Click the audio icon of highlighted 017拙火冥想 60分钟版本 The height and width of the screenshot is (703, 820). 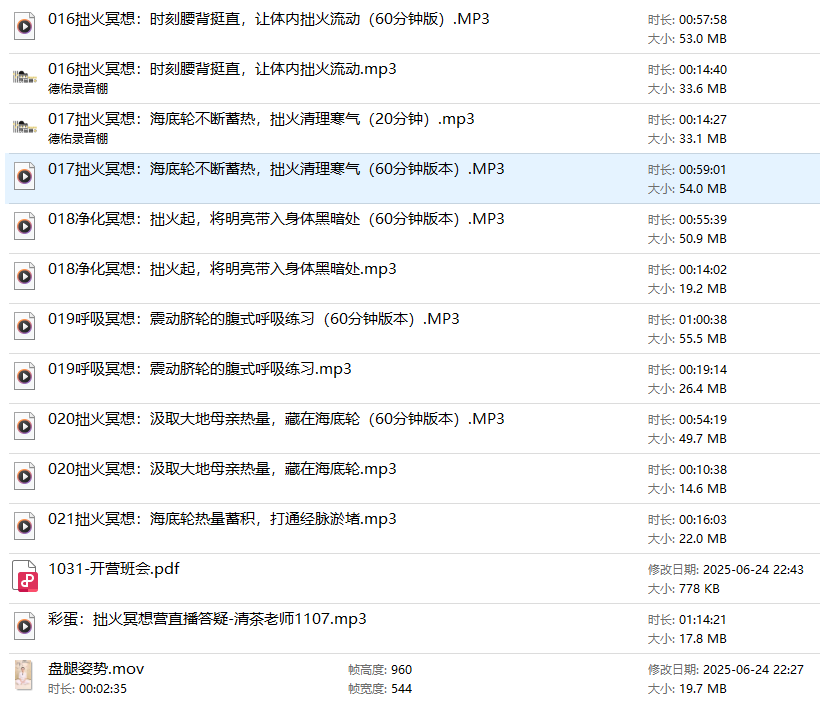coord(24,177)
